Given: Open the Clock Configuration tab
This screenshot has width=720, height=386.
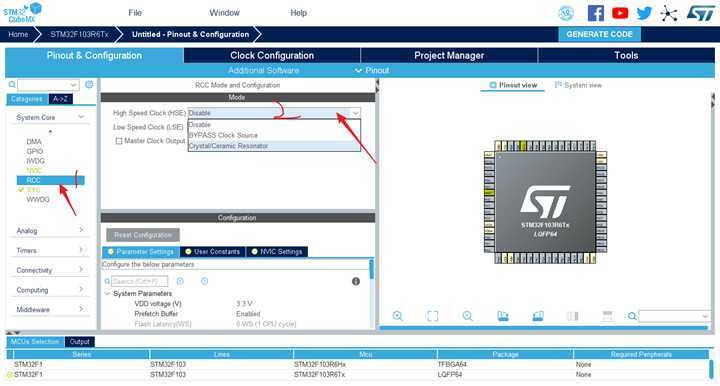Looking at the screenshot, I should tap(272, 56).
